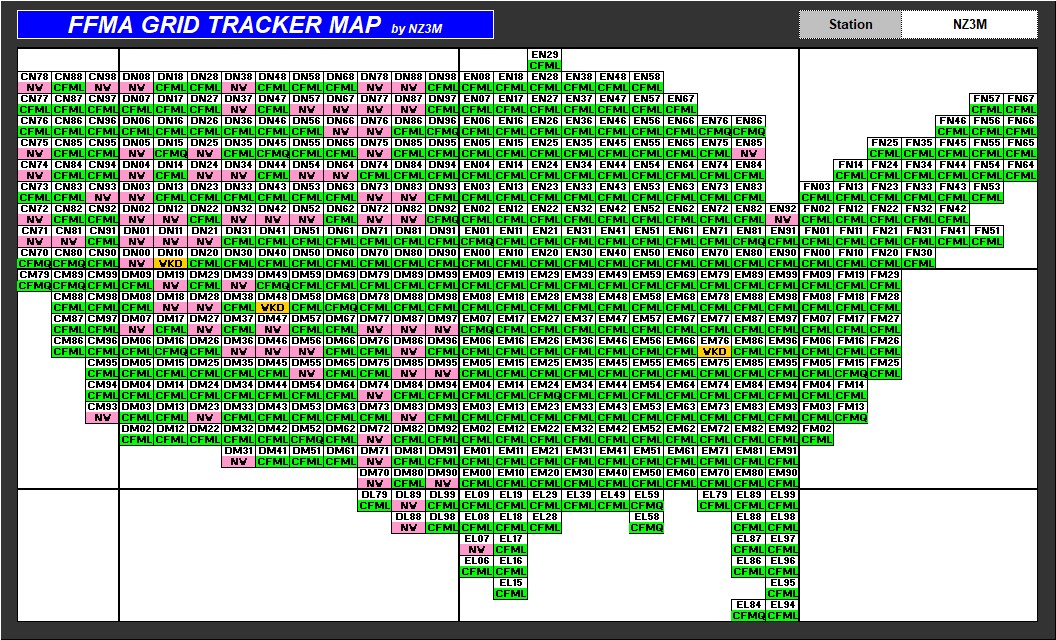Click the EN29 grid cell at top
Image resolution: width=1056 pixels, height=640 pixels.
pyautogui.click(x=545, y=55)
